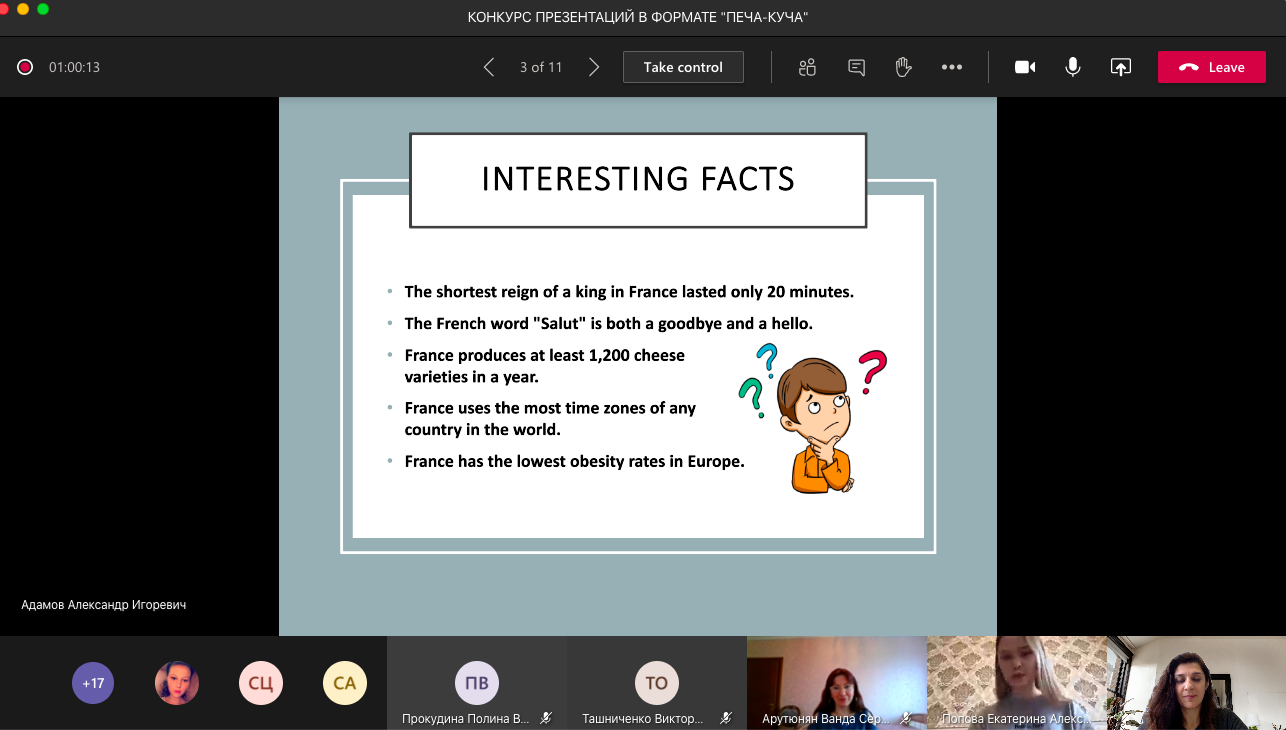Open the share content tray

(x=1121, y=67)
